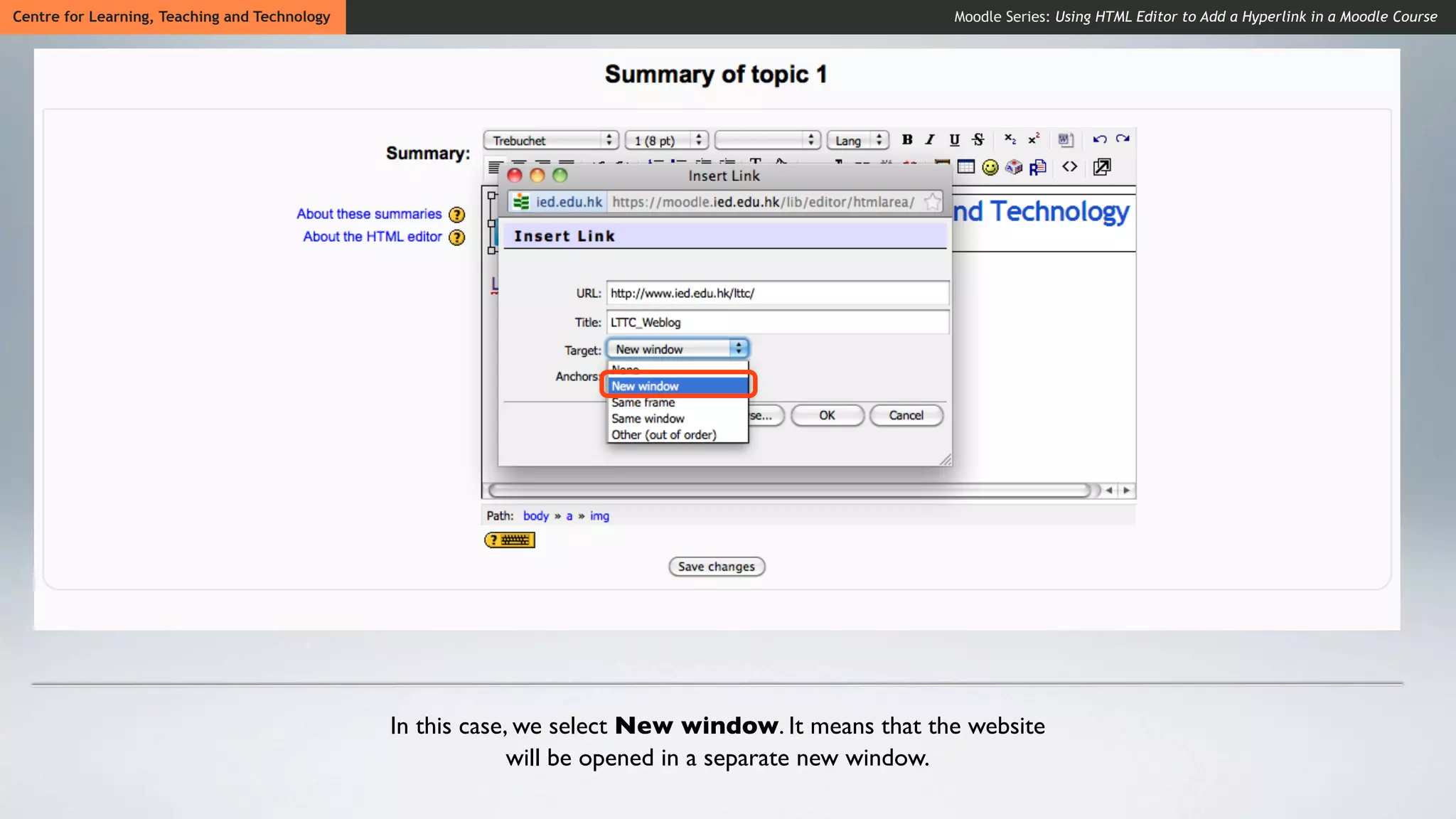Click the Clean Word HTML icon
The height and width of the screenshot is (819, 1456).
(1064, 140)
